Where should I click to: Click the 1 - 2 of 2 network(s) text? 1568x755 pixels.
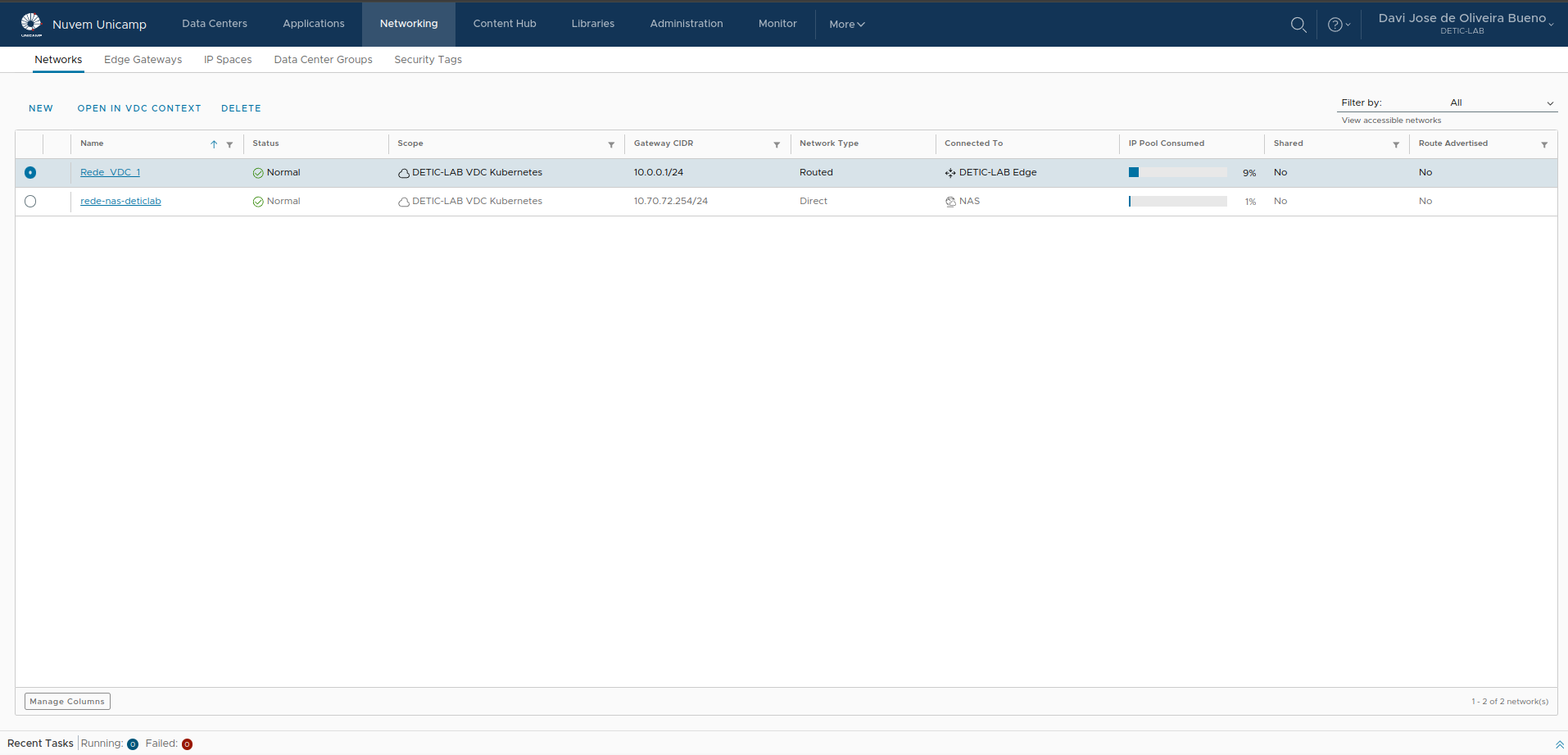coord(1510,702)
